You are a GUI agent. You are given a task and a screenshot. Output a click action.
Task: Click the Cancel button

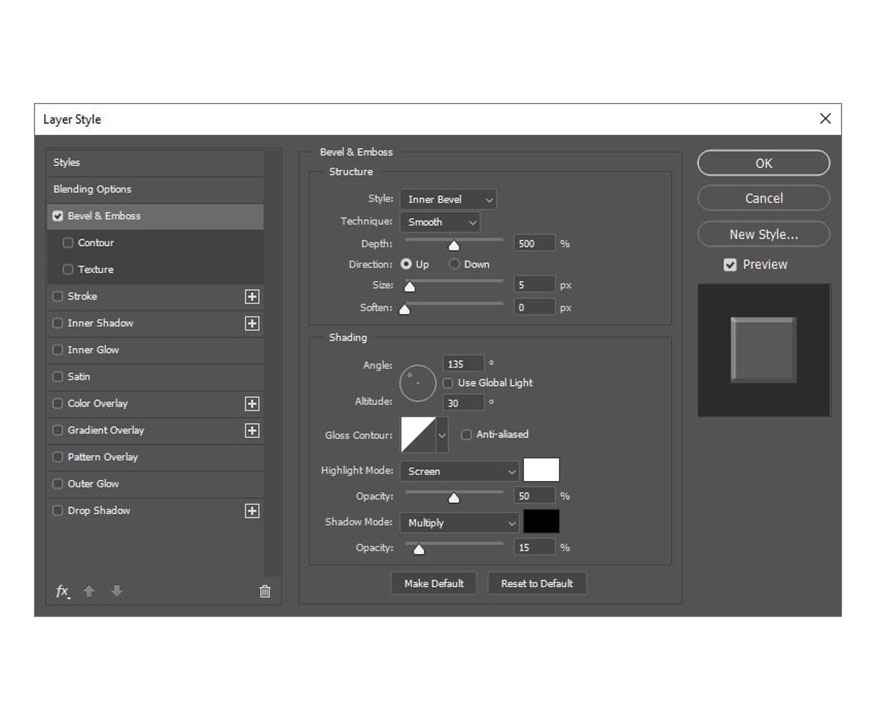tap(763, 198)
